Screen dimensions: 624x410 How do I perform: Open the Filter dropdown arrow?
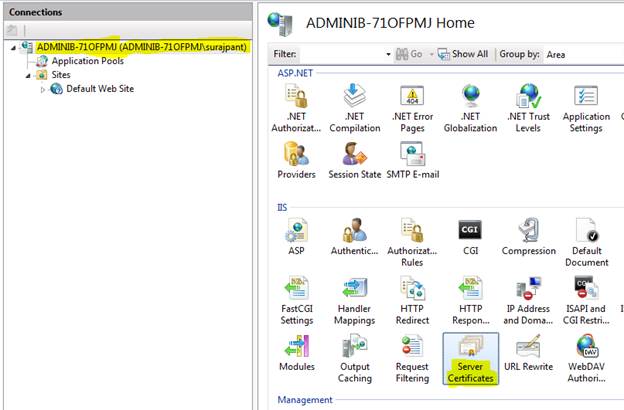click(388, 54)
